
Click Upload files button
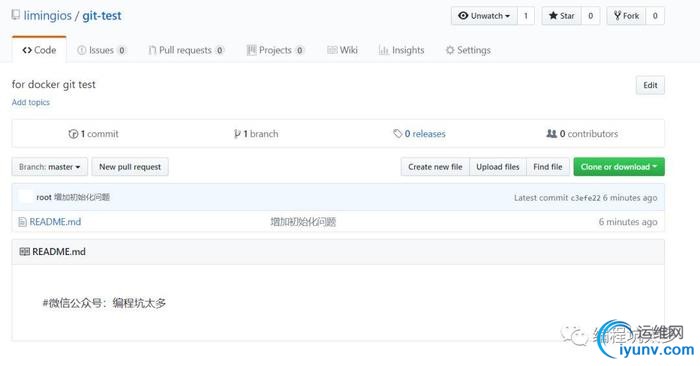coord(498,166)
